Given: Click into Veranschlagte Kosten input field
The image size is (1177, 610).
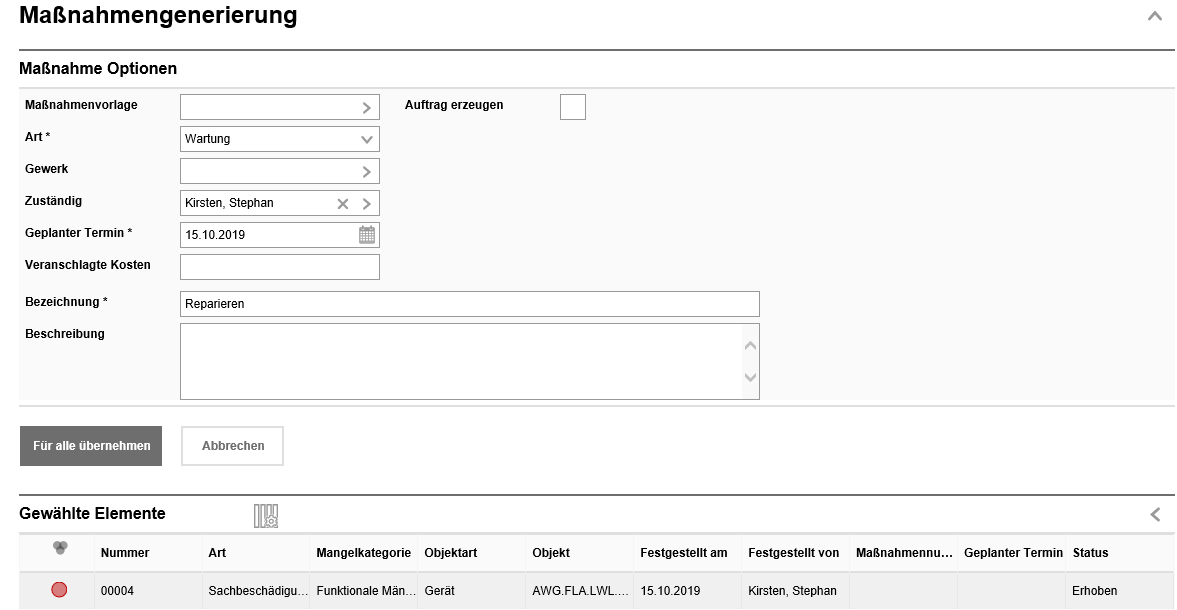Looking at the screenshot, I should 280,267.
